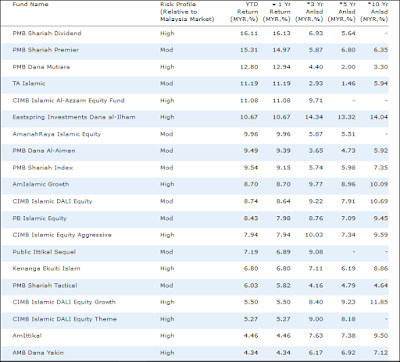Open CIMB Islamic Al-Azzam Equity Fund
The image size is (400, 362).
click(x=69, y=101)
